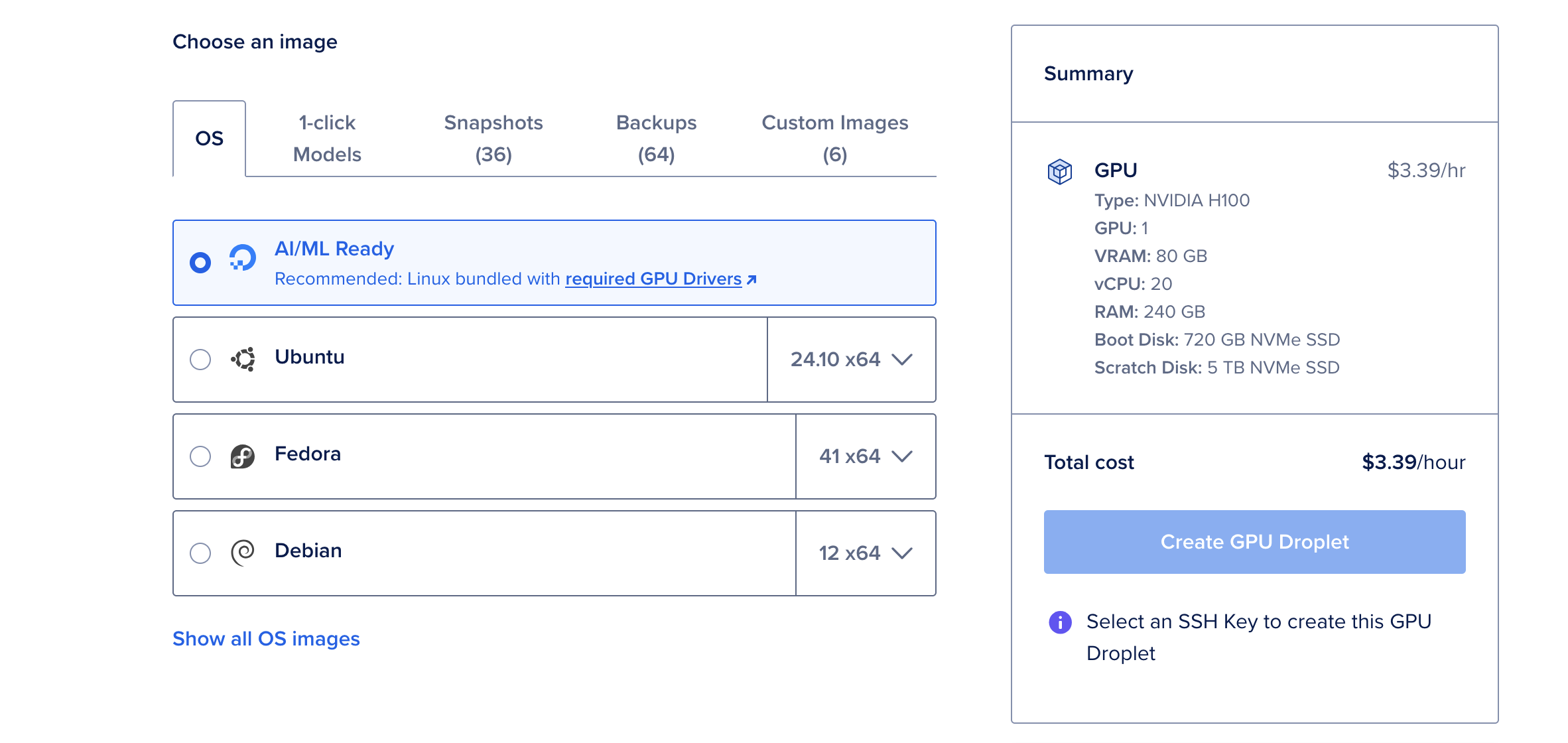Click the DigitalOcean logo icon in AI/ML Ready
This screenshot has height=743, width=1568.
click(x=242, y=258)
